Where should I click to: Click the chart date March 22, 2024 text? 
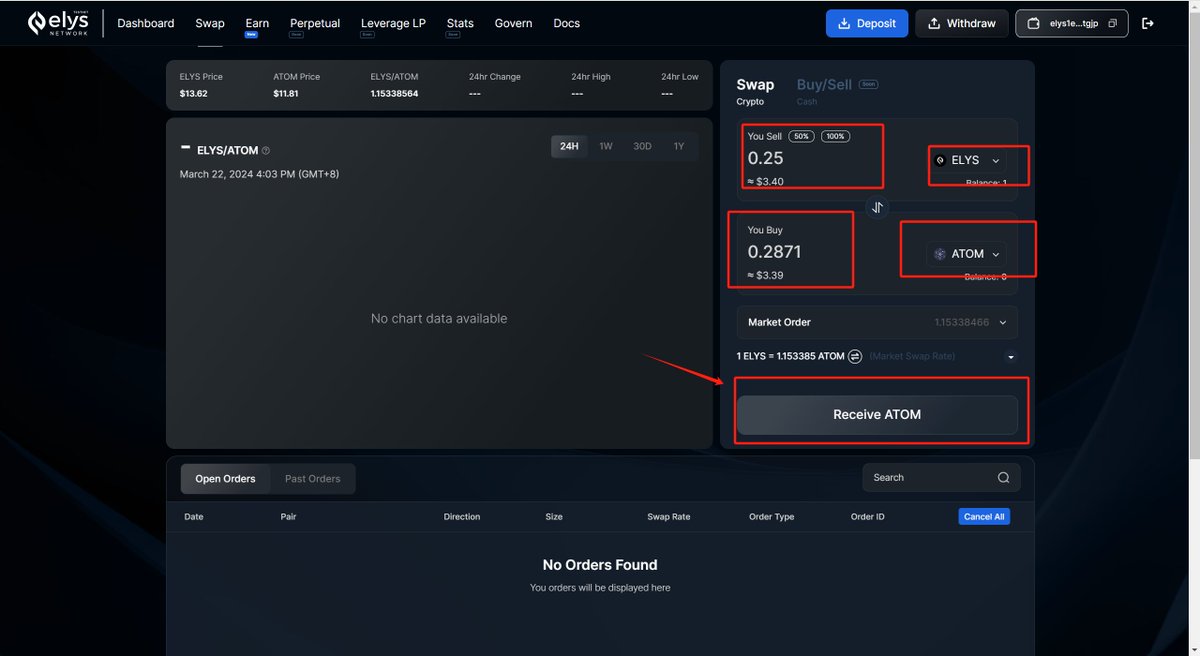(x=259, y=174)
